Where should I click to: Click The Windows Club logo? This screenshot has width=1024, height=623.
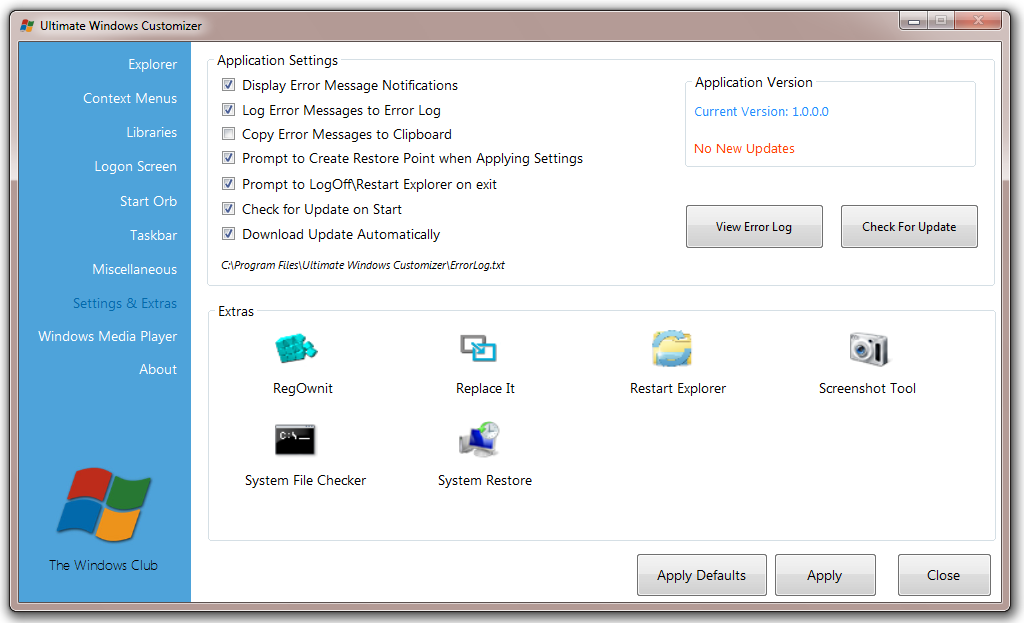tap(104, 506)
